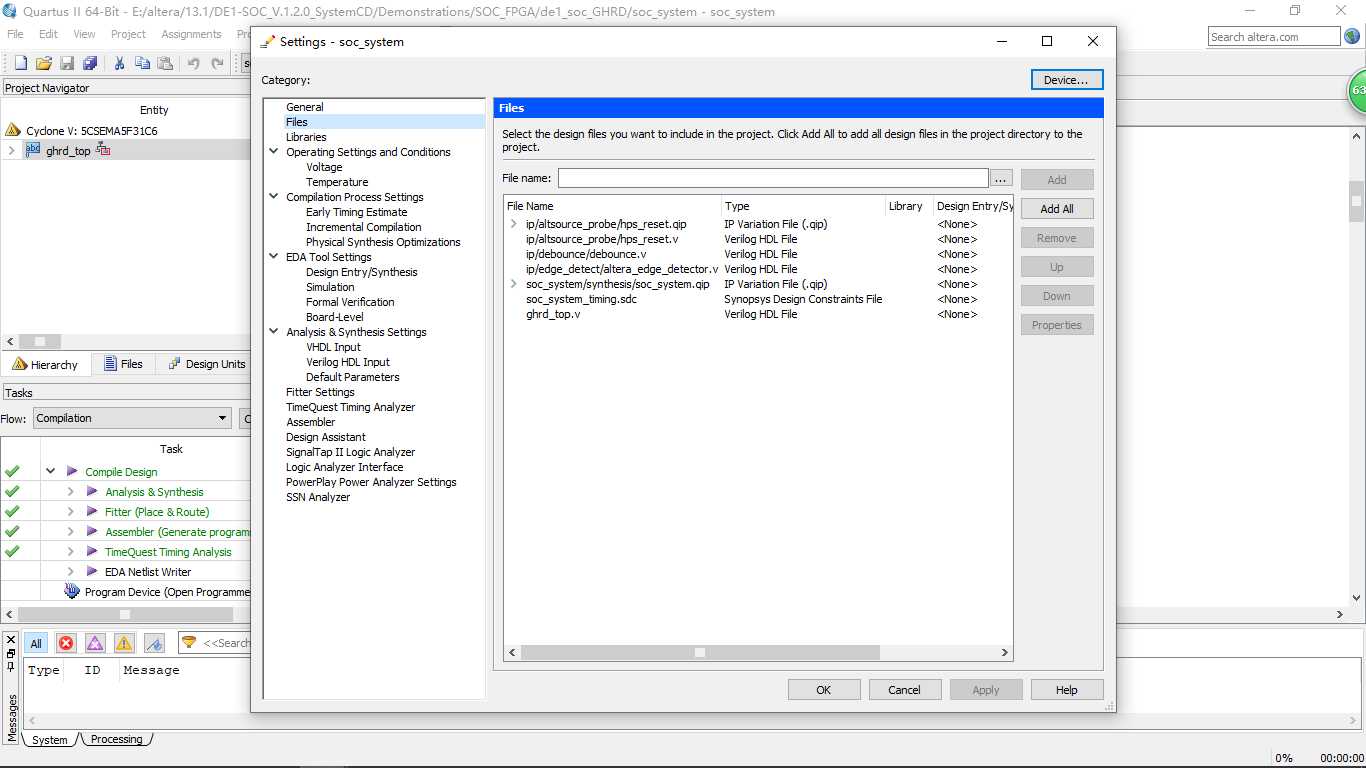
Task: Click play arrow for Fitter task
Action: 92,511
